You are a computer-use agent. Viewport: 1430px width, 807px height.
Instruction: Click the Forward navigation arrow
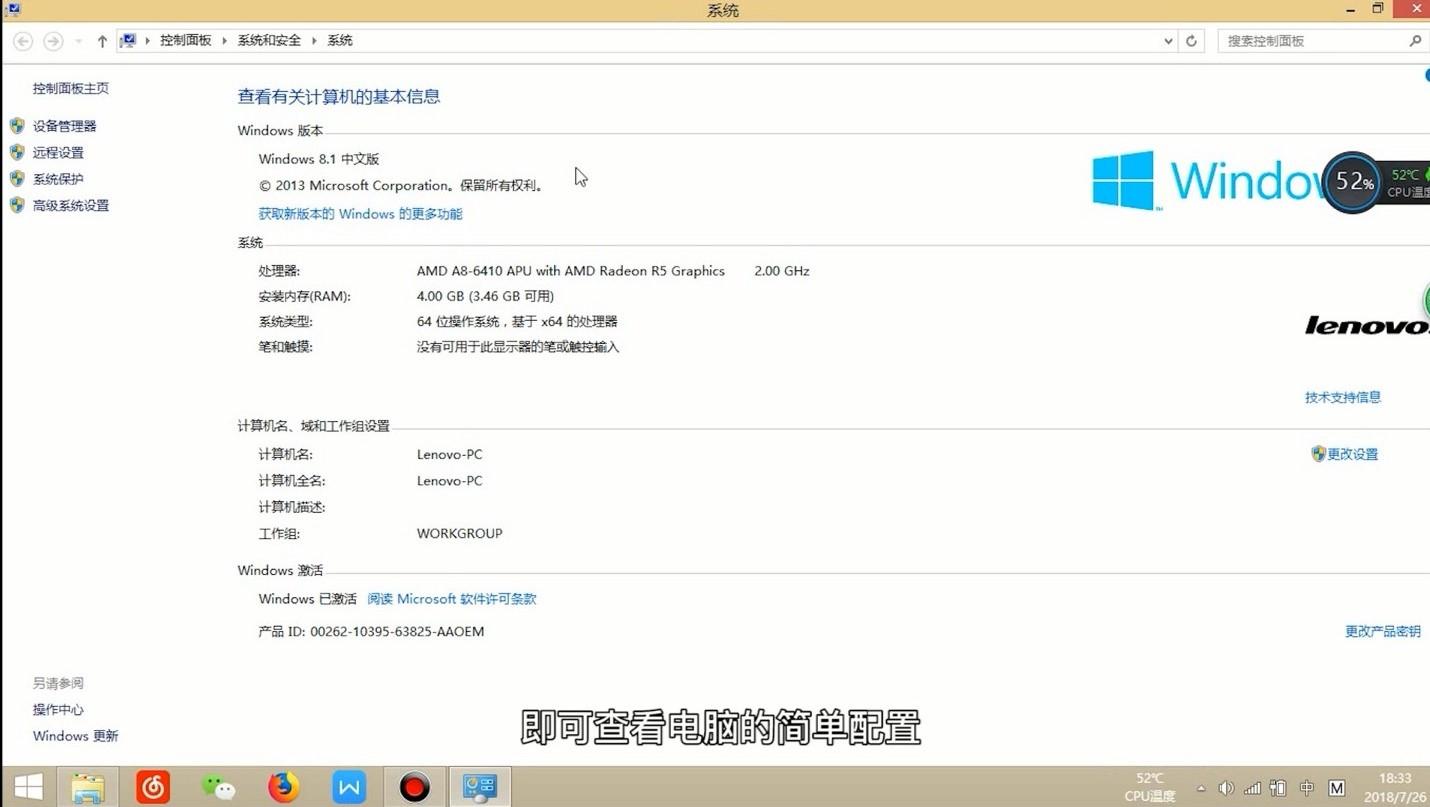(53, 41)
